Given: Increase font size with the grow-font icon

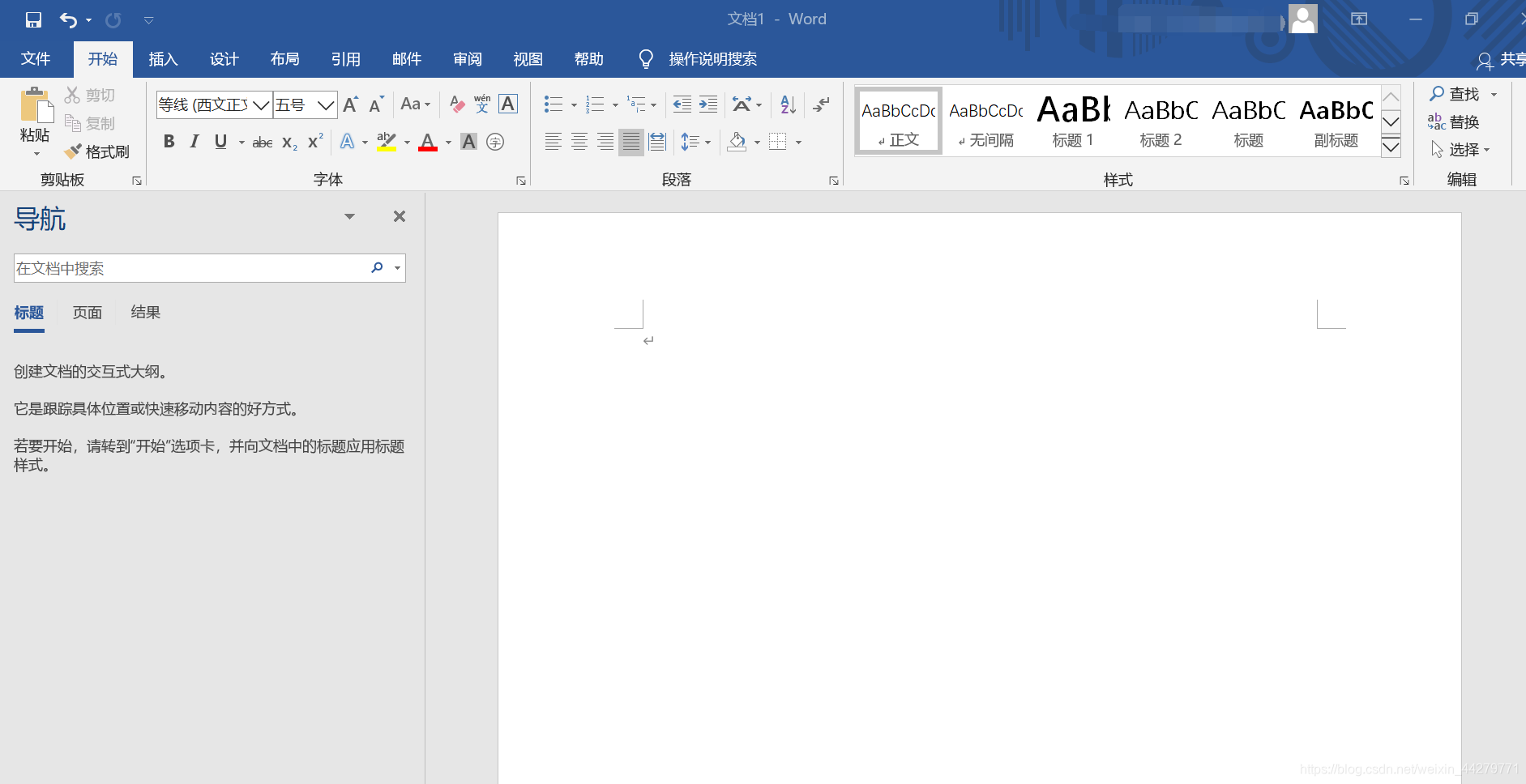Looking at the screenshot, I should click(x=350, y=104).
